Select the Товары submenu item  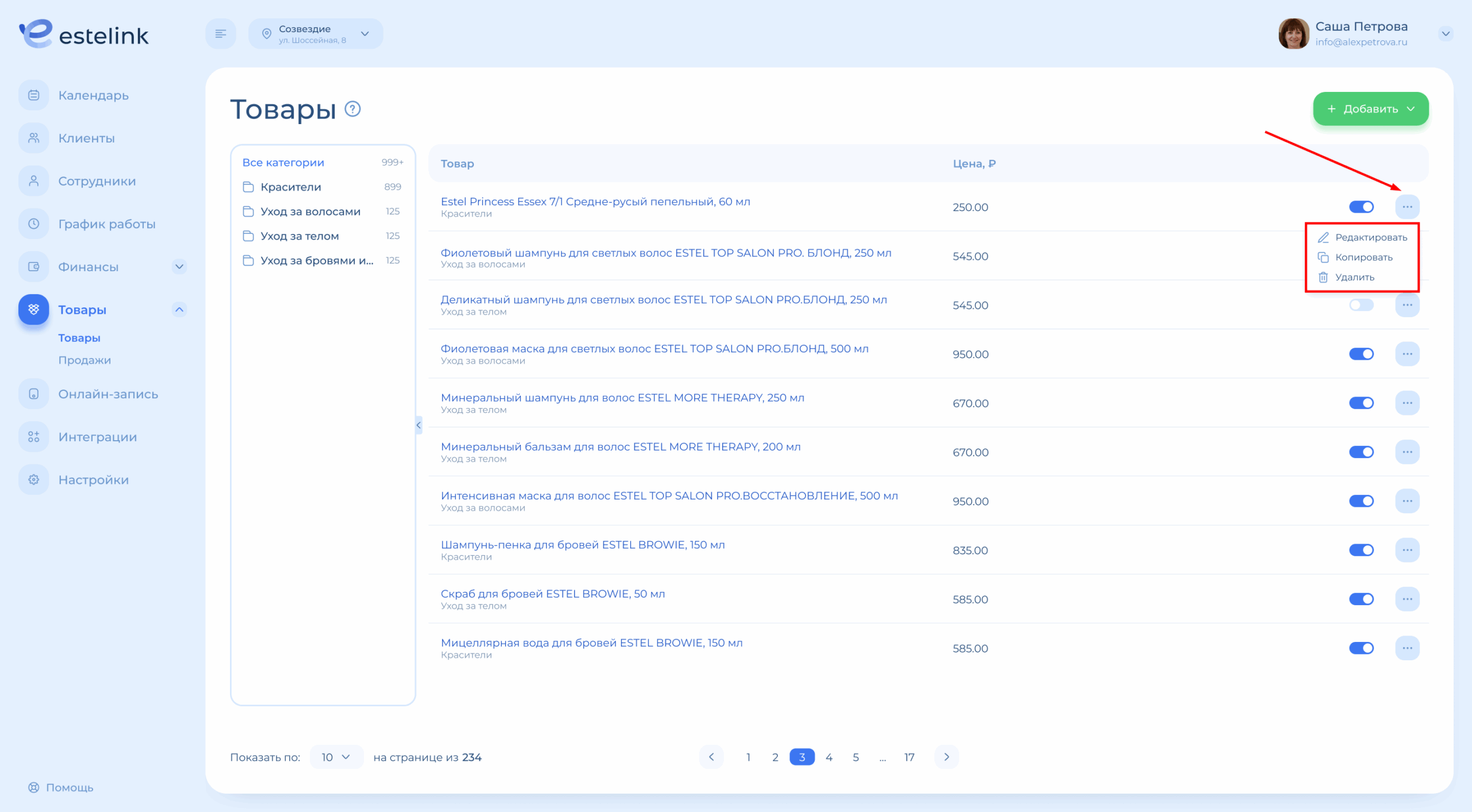[x=79, y=338]
